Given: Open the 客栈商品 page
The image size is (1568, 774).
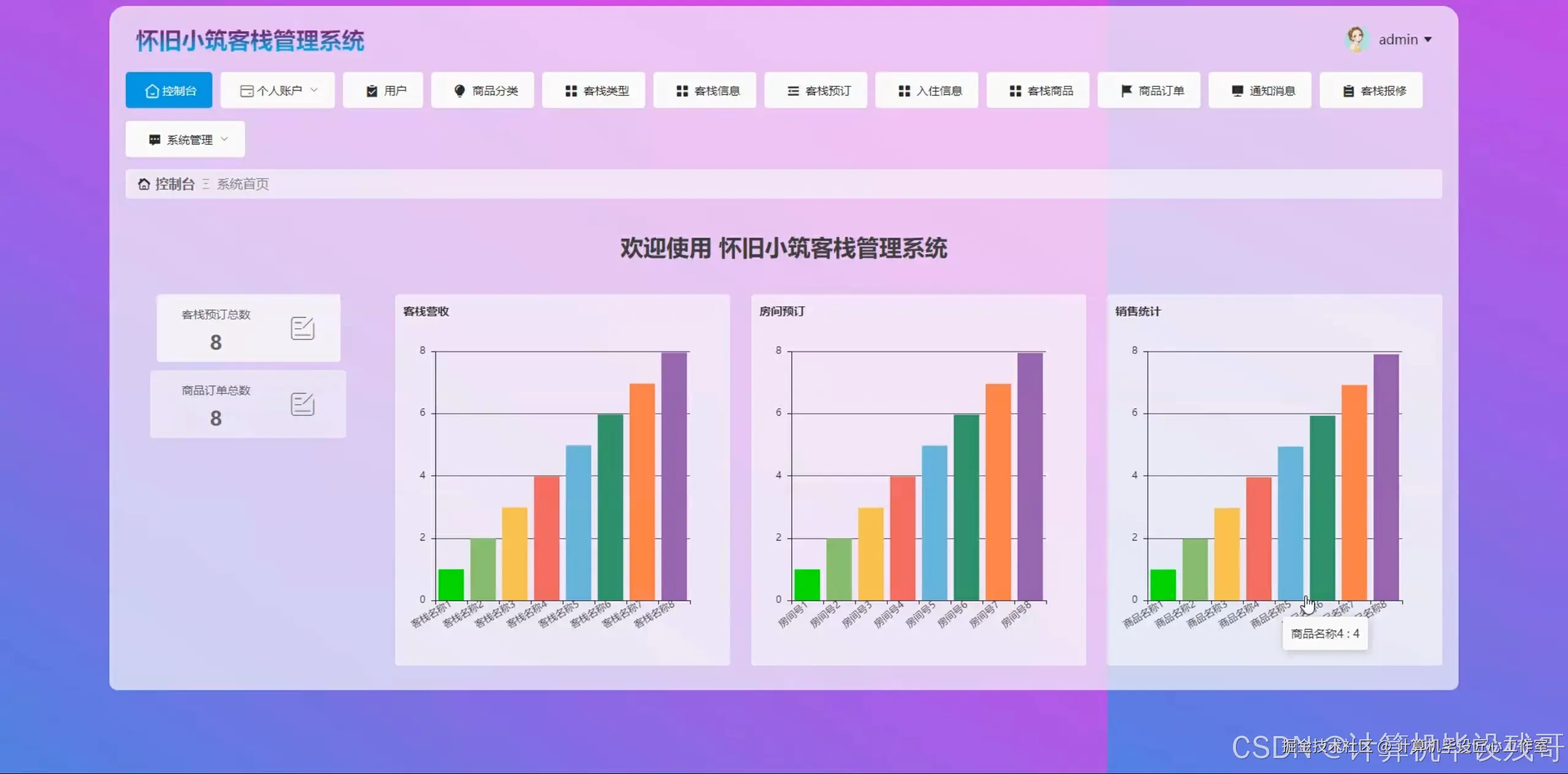Looking at the screenshot, I should [1038, 90].
